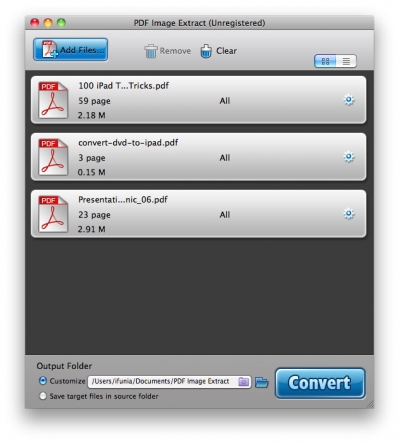The width and height of the screenshot is (400, 443).
Task: Click All page range for 100 iPad file
Action: coord(225,101)
